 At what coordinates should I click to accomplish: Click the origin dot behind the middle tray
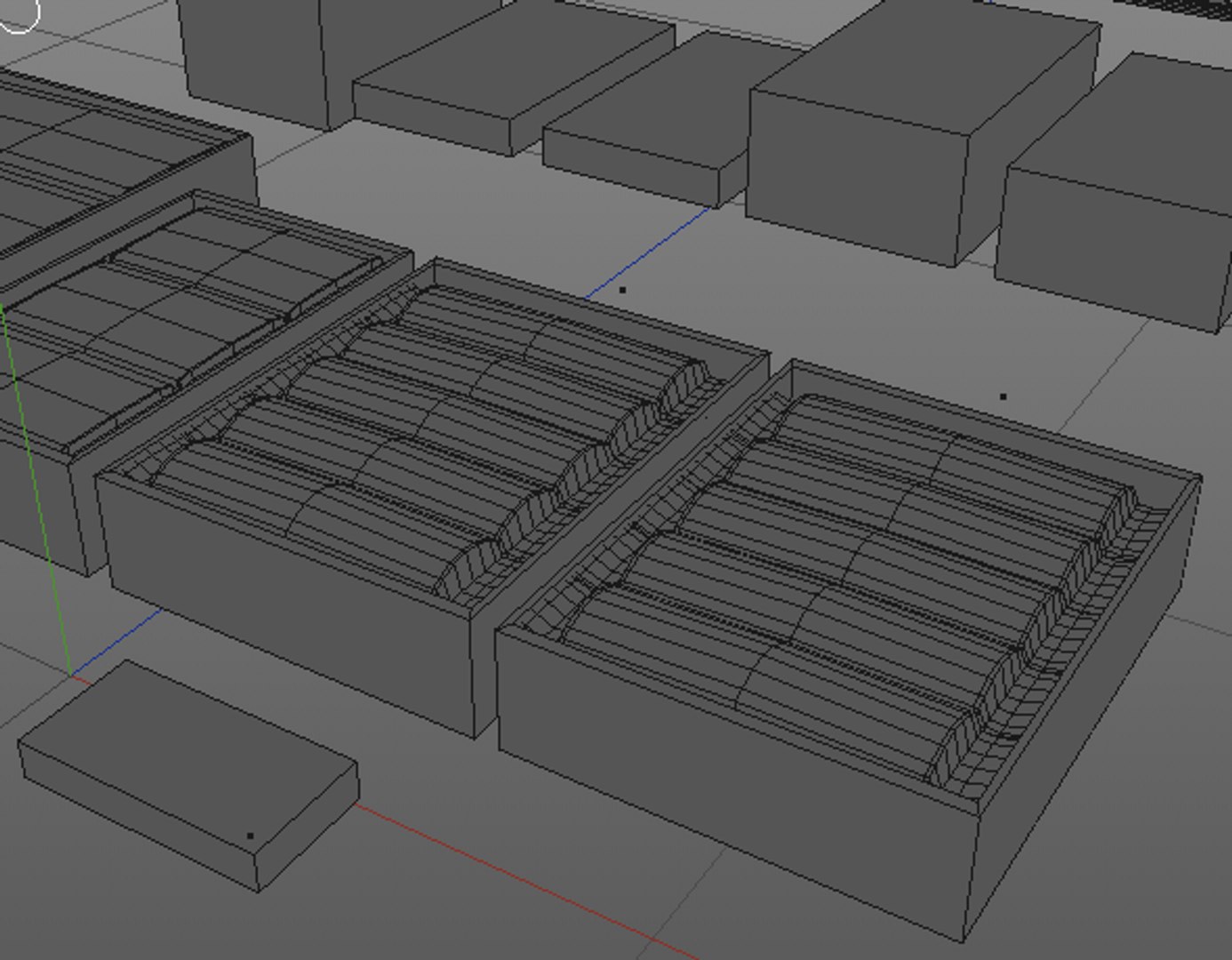pos(622,290)
